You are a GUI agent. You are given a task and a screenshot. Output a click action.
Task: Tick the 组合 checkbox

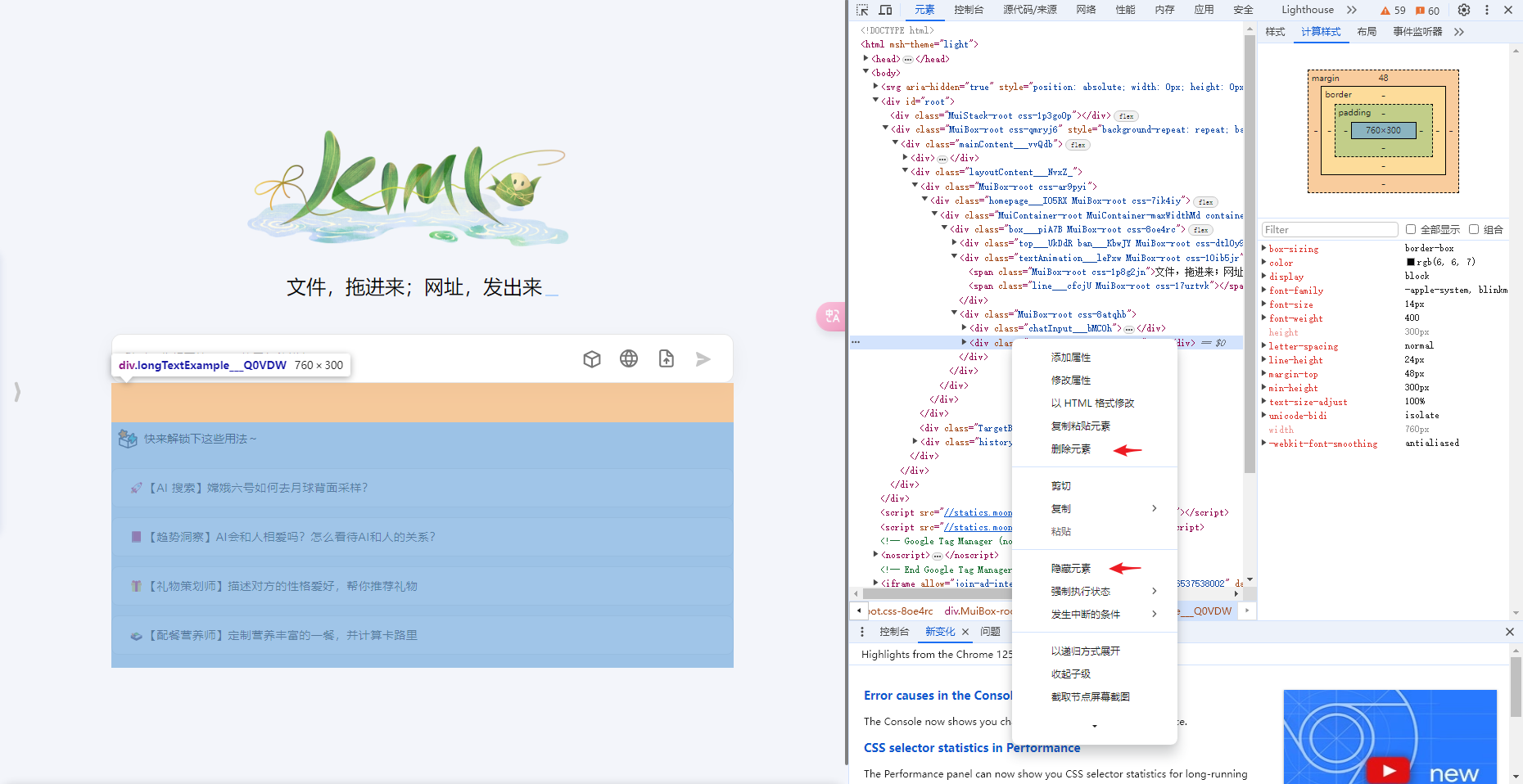(1474, 229)
